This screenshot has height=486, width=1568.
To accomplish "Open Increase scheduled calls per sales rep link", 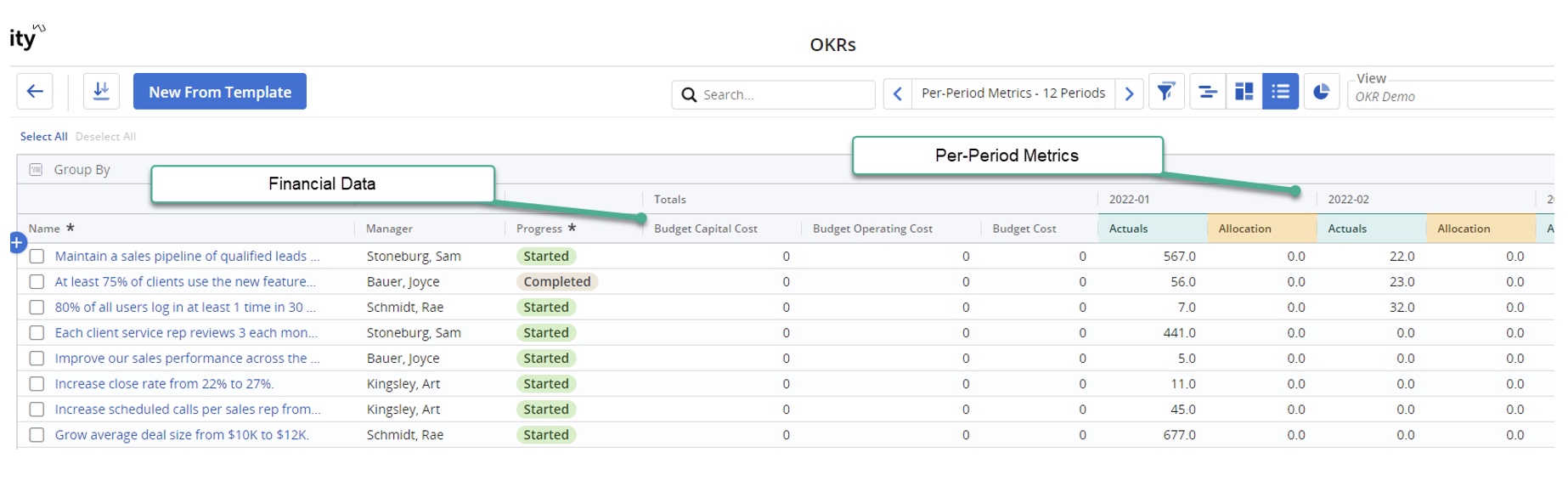I will pos(188,409).
